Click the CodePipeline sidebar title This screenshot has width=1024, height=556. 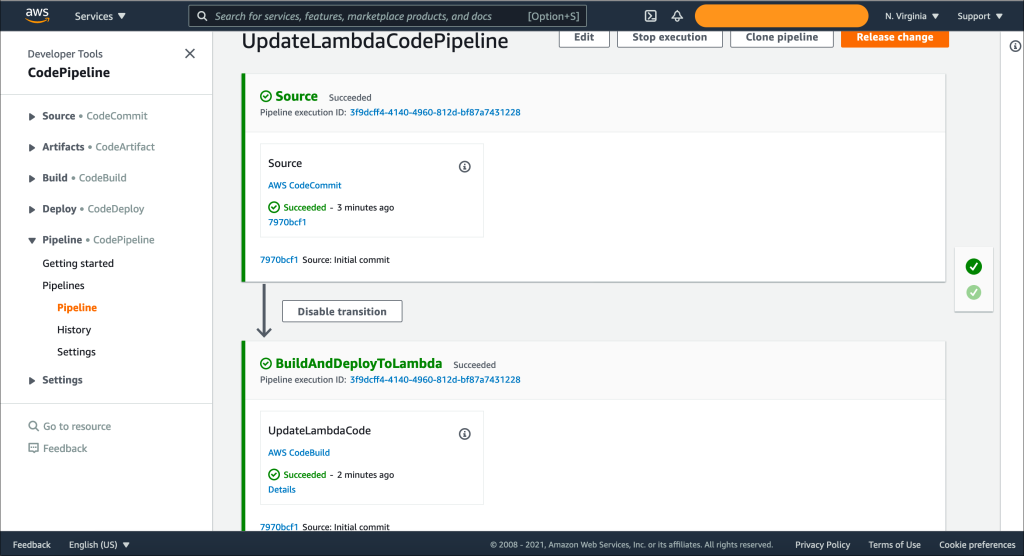(69, 73)
